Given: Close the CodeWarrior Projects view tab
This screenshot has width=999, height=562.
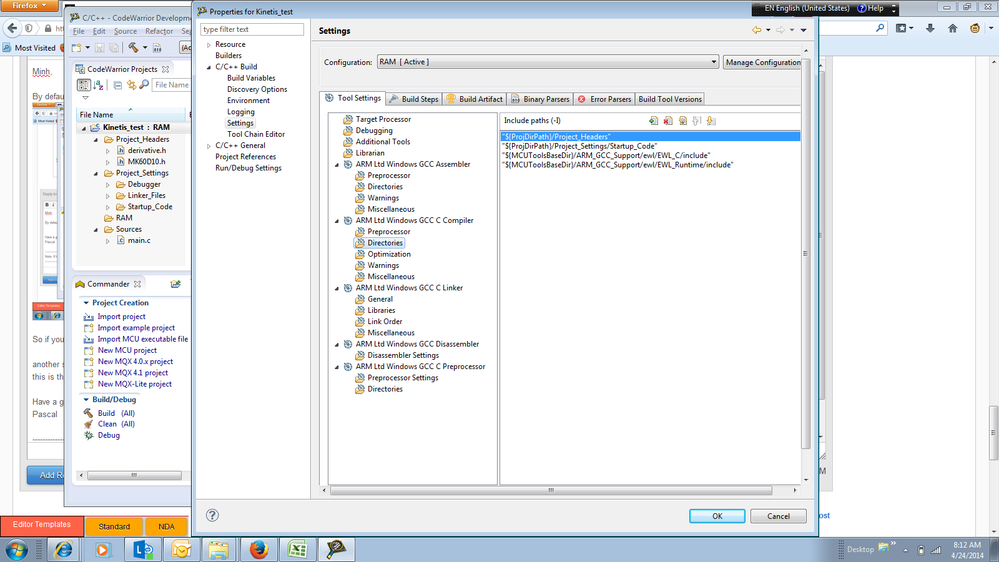Looking at the screenshot, I should (166, 69).
